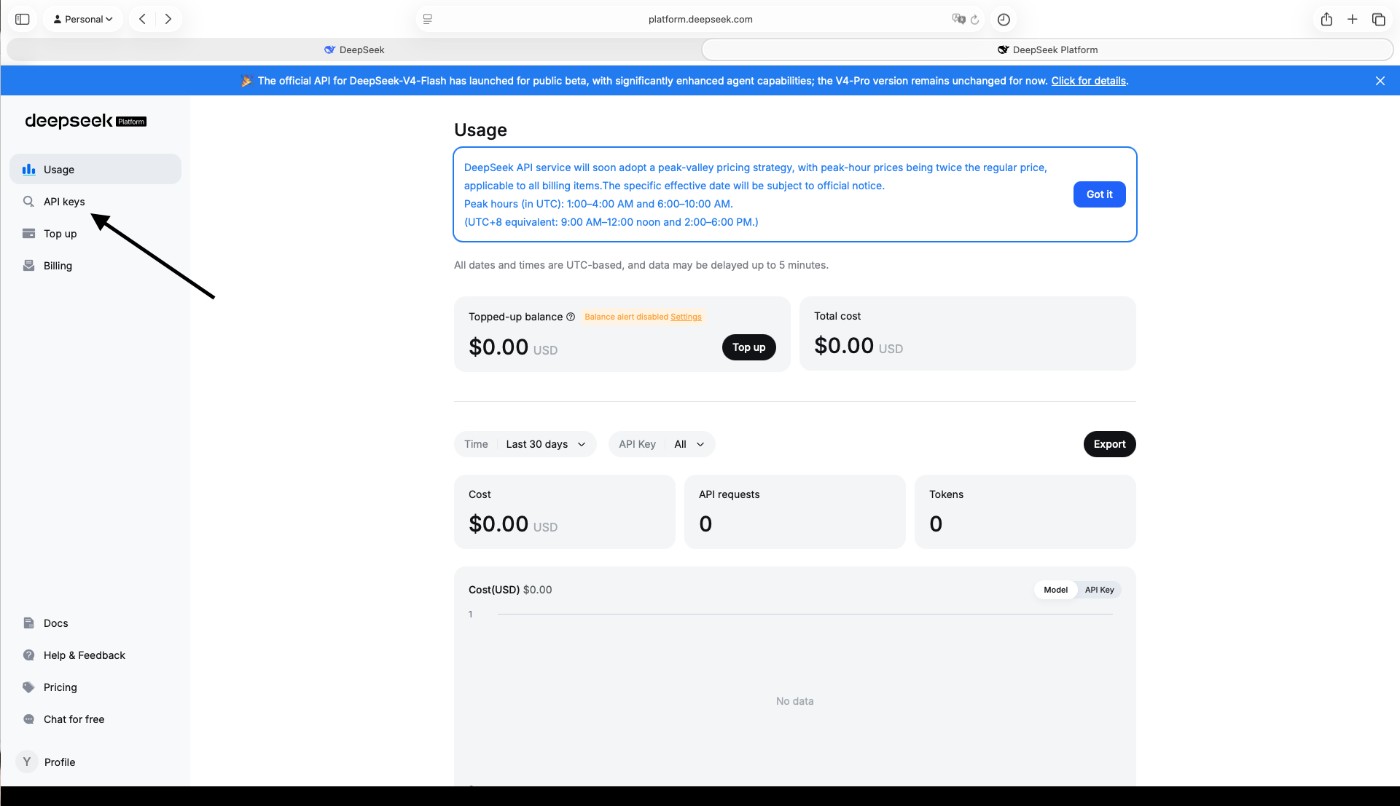Select Usage in the sidebar

pyautogui.click(x=95, y=169)
